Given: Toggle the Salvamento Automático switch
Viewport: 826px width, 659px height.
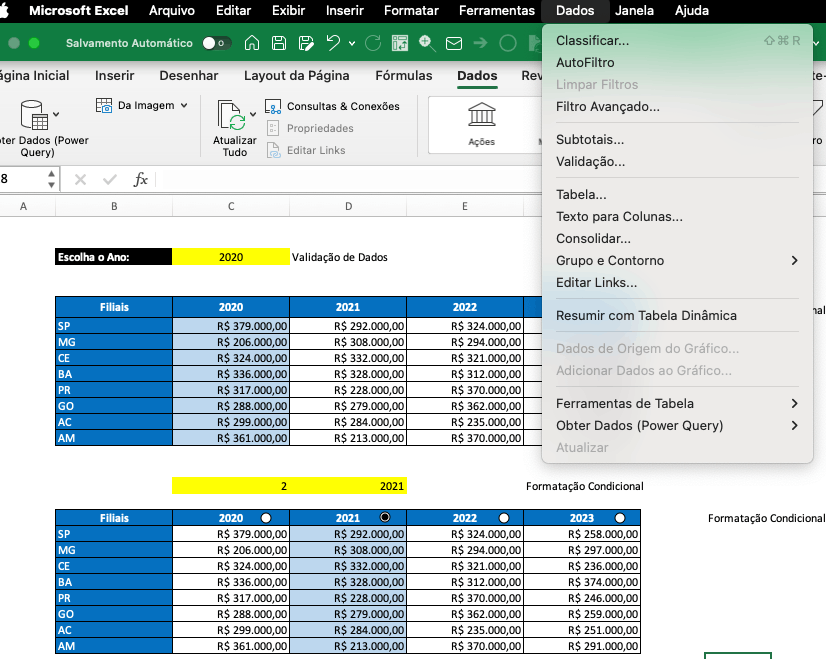Looking at the screenshot, I should [216, 43].
